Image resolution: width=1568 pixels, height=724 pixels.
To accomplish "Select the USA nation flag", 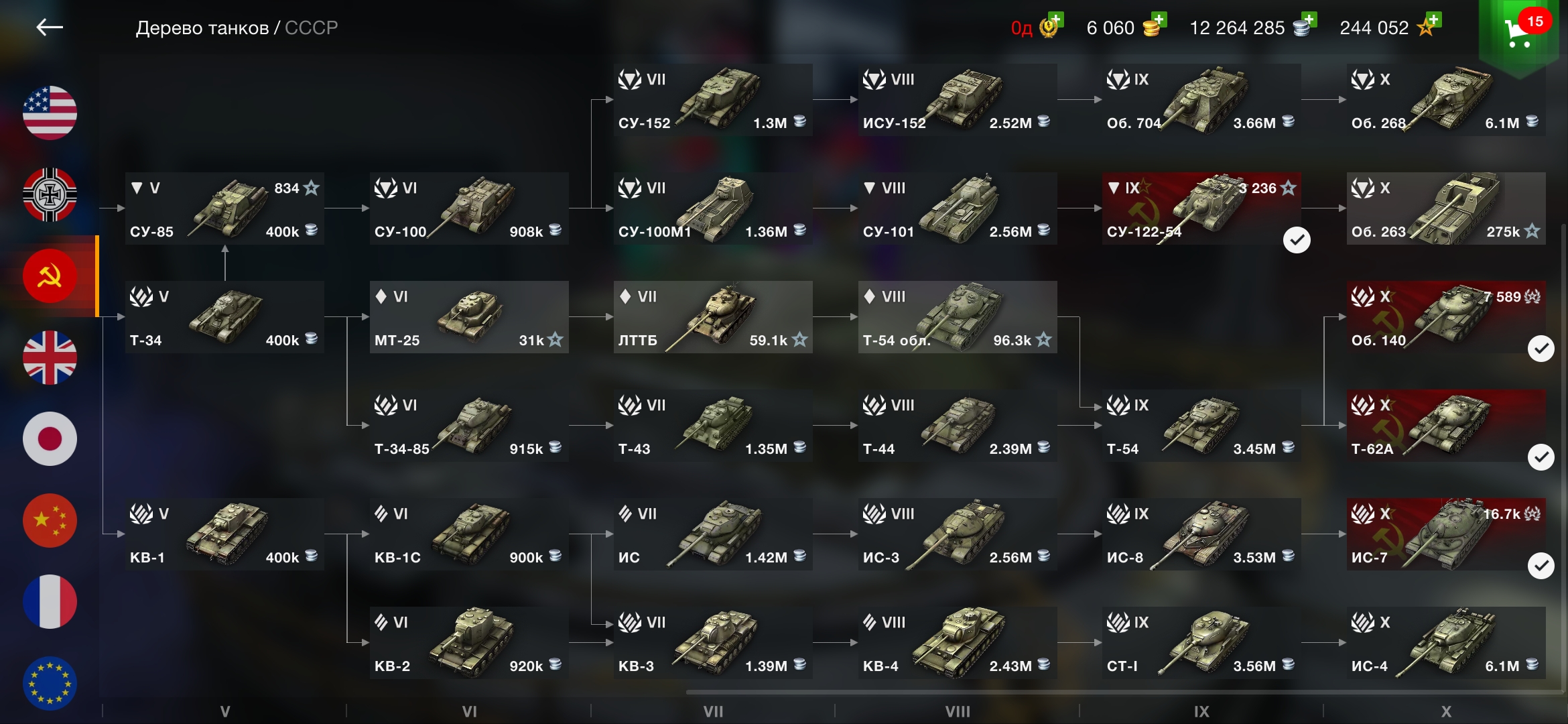I will tap(50, 113).
